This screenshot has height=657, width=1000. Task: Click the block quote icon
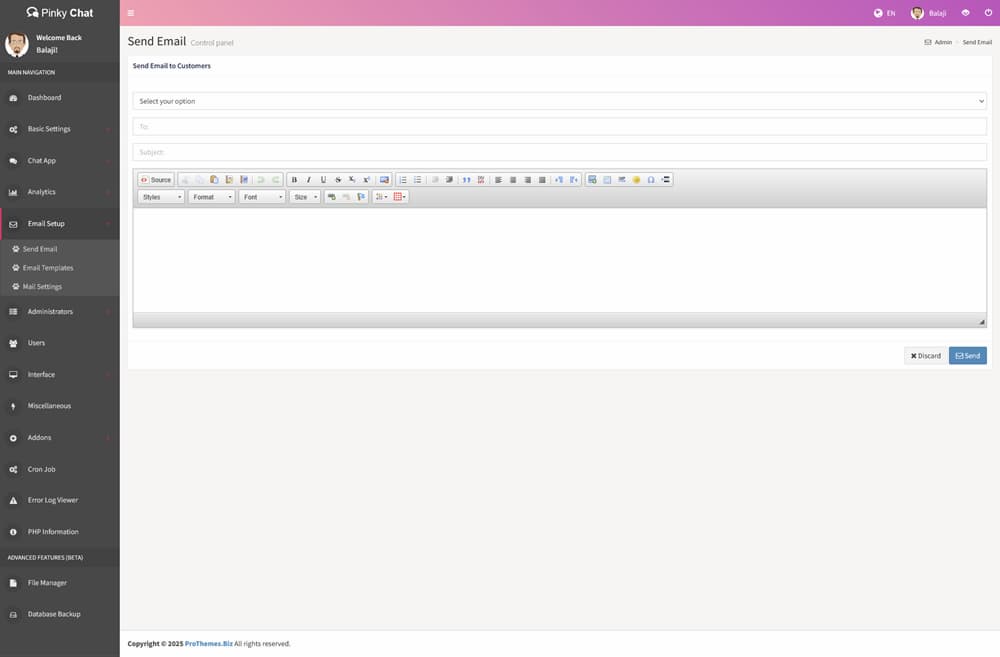pyautogui.click(x=466, y=180)
